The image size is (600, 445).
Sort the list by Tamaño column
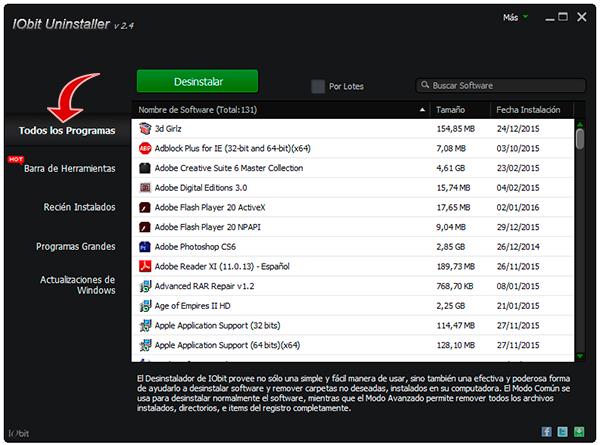[x=458, y=109]
